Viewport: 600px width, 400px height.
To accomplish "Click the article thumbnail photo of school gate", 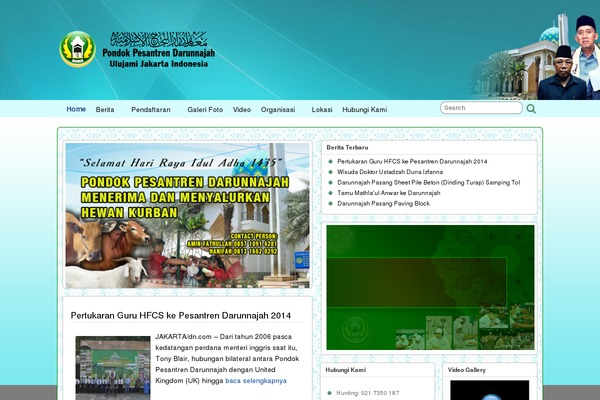I will pyautogui.click(x=113, y=368).
